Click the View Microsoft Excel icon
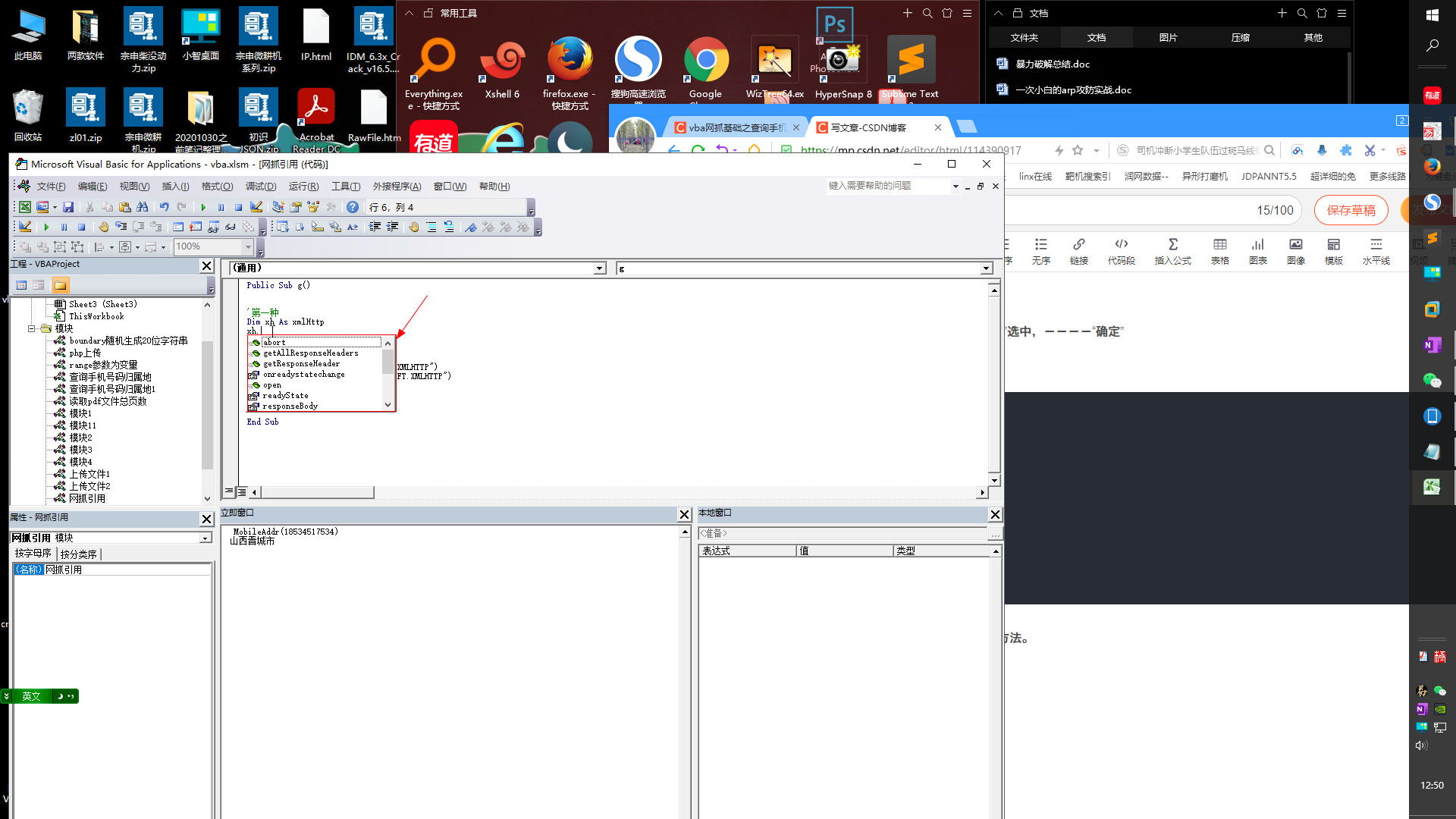 25,207
